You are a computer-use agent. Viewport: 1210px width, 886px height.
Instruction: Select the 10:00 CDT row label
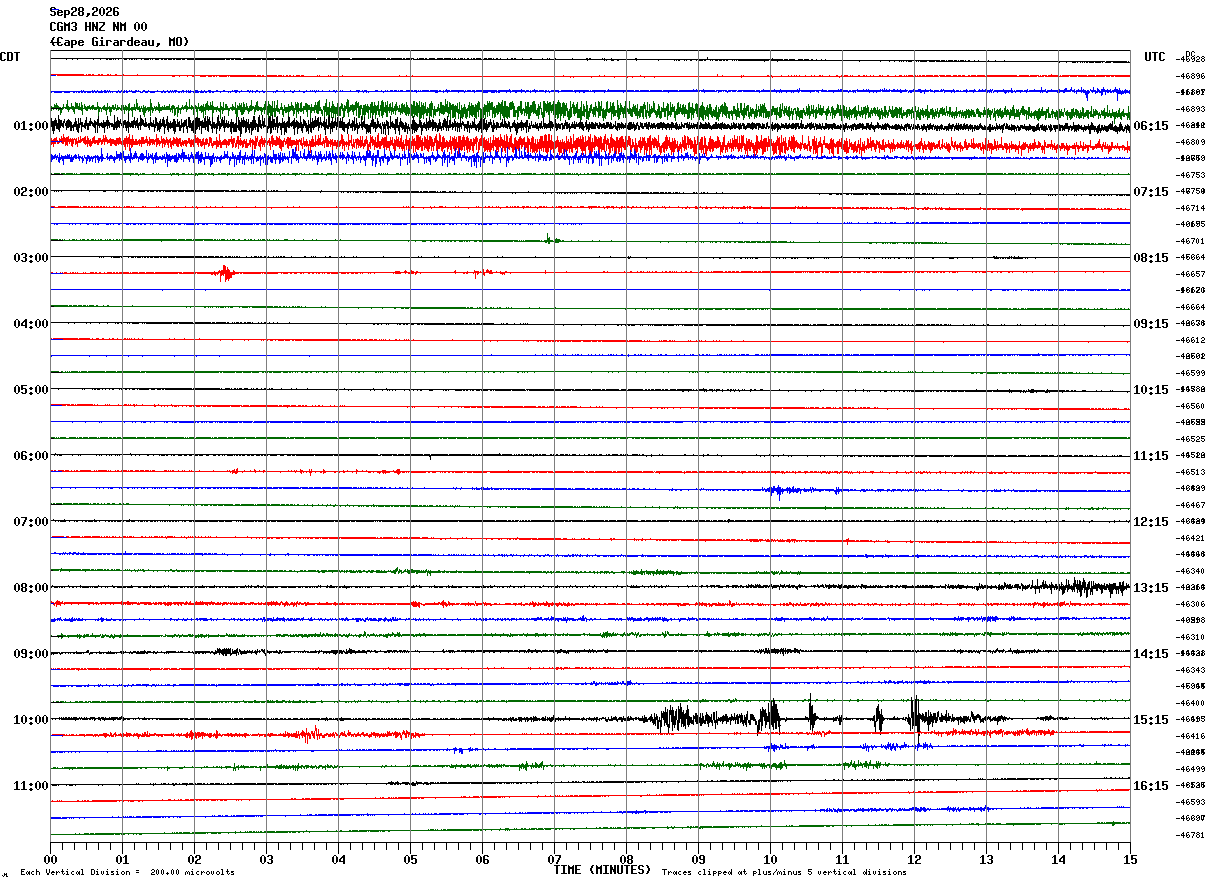(x=31, y=720)
